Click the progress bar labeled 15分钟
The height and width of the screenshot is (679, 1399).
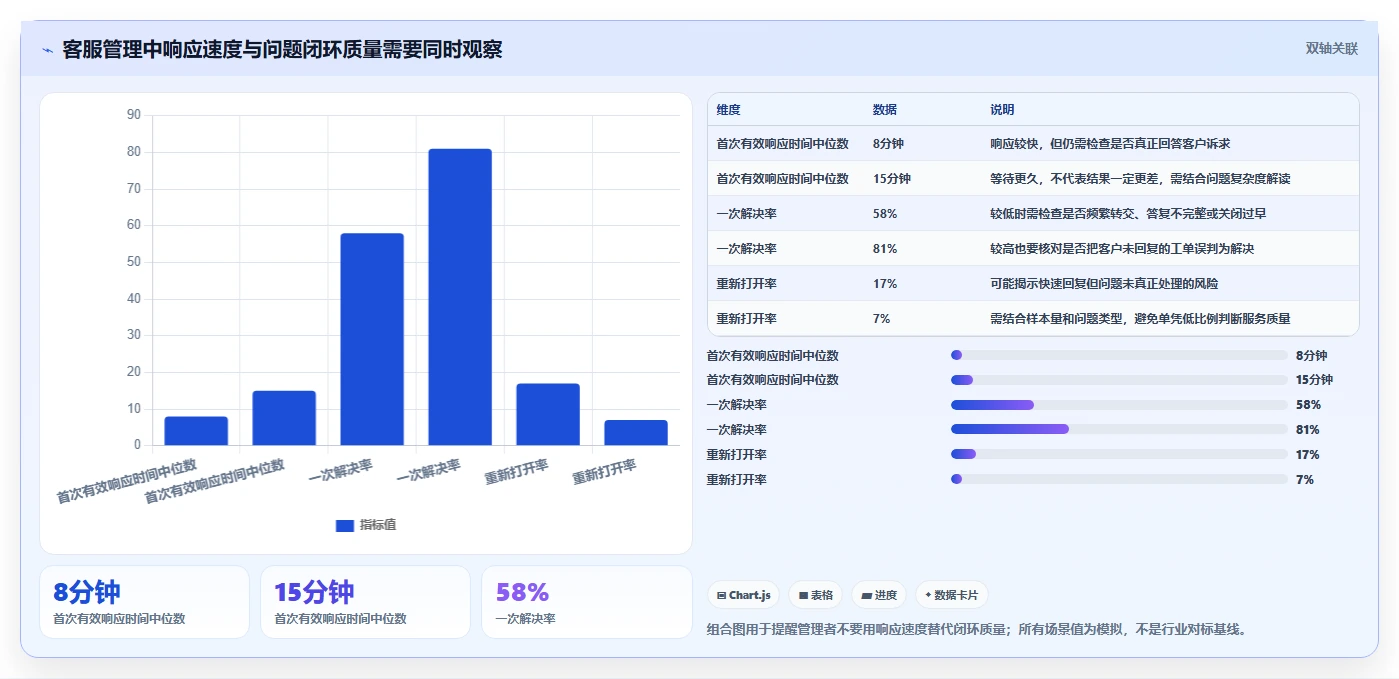click(x=1119, y=380)
